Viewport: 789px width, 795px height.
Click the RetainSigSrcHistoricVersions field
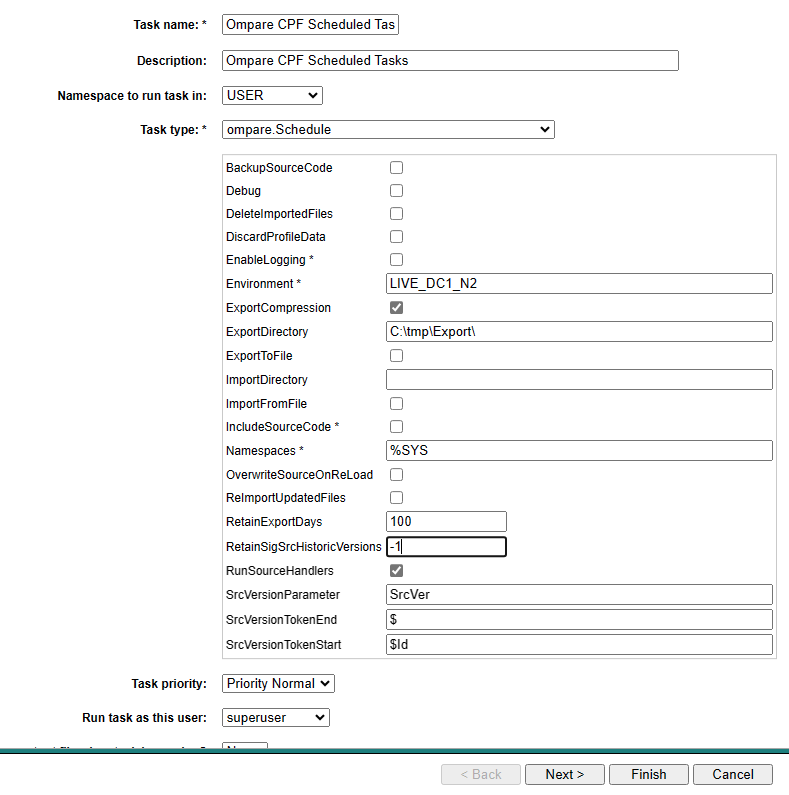(x=446, y=547)
